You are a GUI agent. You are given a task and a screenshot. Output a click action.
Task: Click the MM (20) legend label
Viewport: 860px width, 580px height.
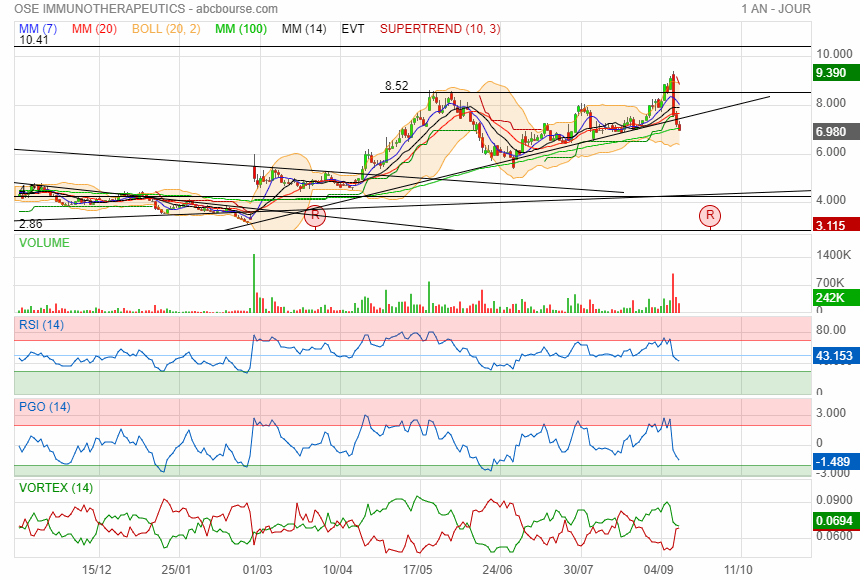pos(94,29)
